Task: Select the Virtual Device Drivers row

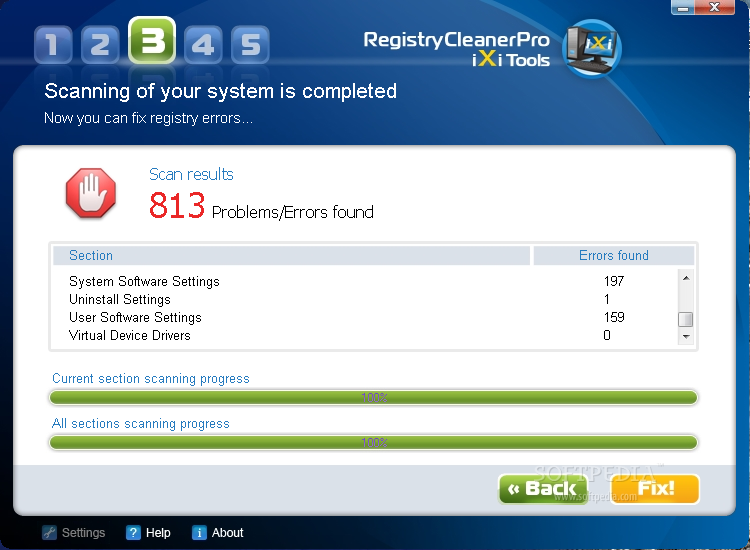Action: pos(366,335)
